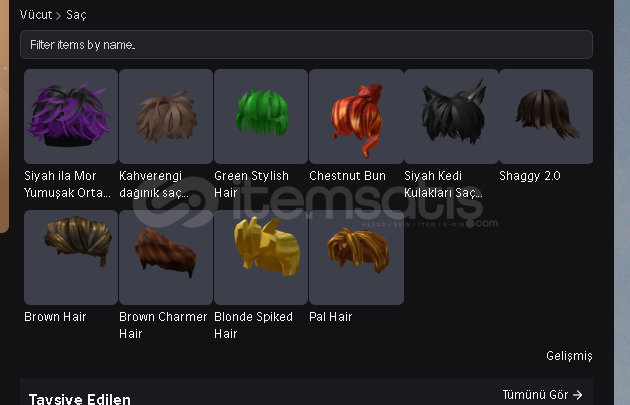Click the Green Stylish Hair name label
The height and width of the screenshot is (405, 630).
click(x=252, y=184)
